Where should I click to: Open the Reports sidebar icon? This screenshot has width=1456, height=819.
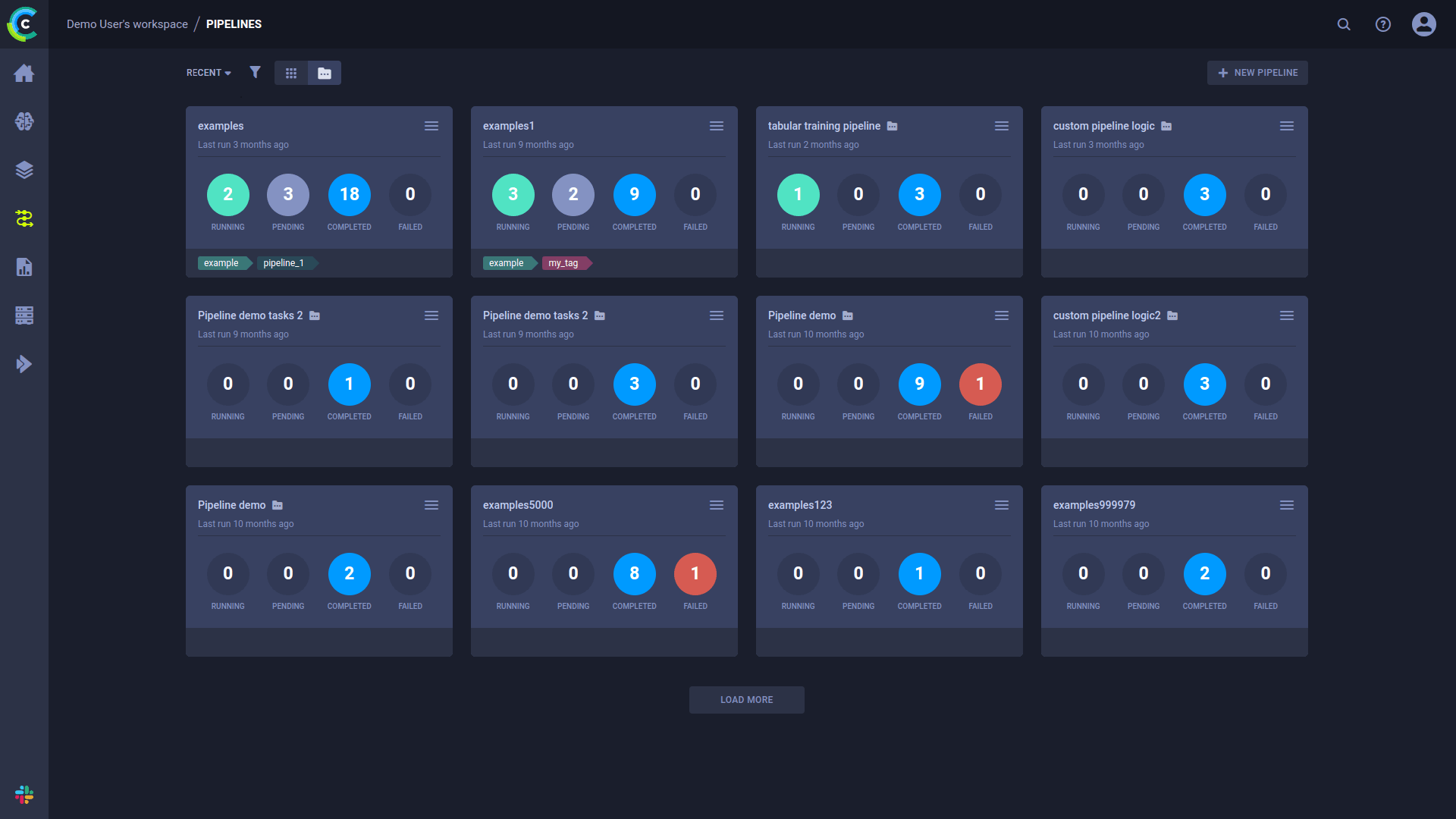[24, 267]
